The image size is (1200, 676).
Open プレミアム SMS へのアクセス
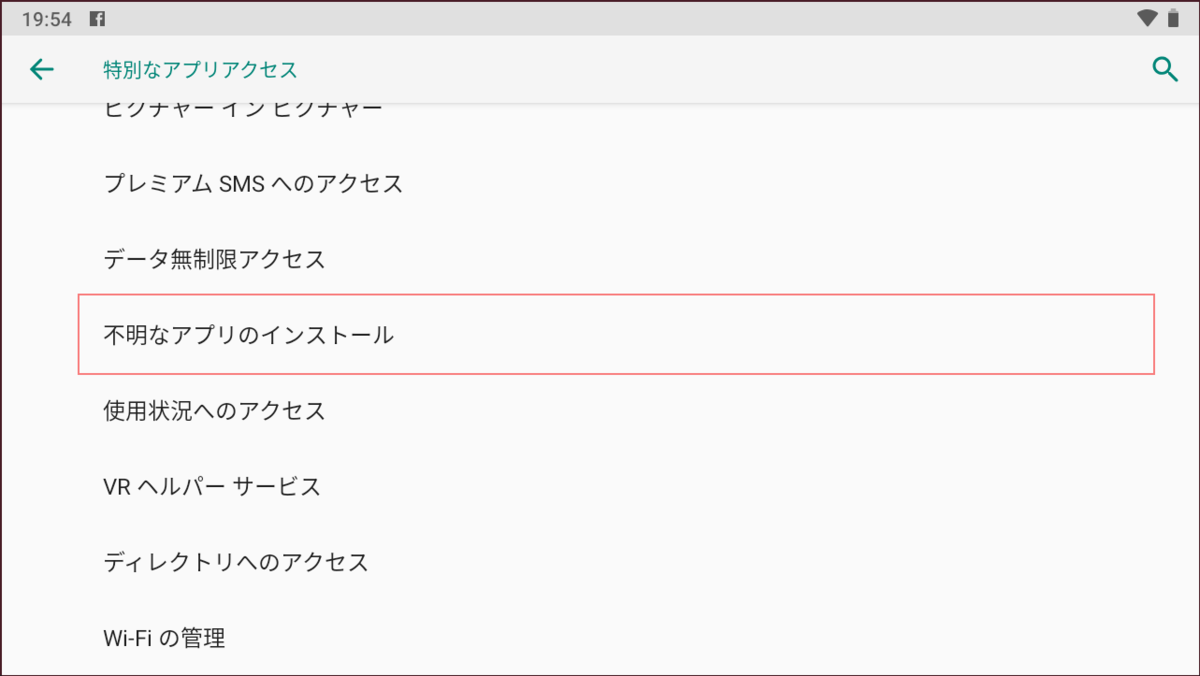tap(253, 184)
